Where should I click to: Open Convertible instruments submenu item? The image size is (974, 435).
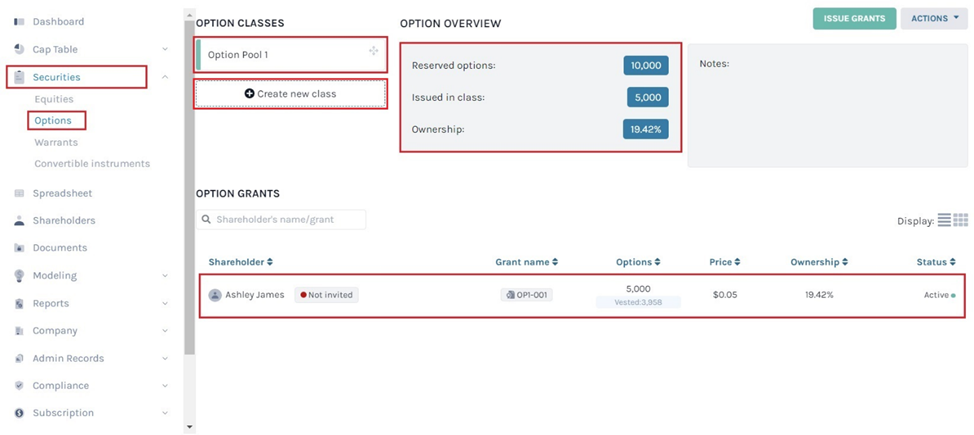tap(92, 164)
